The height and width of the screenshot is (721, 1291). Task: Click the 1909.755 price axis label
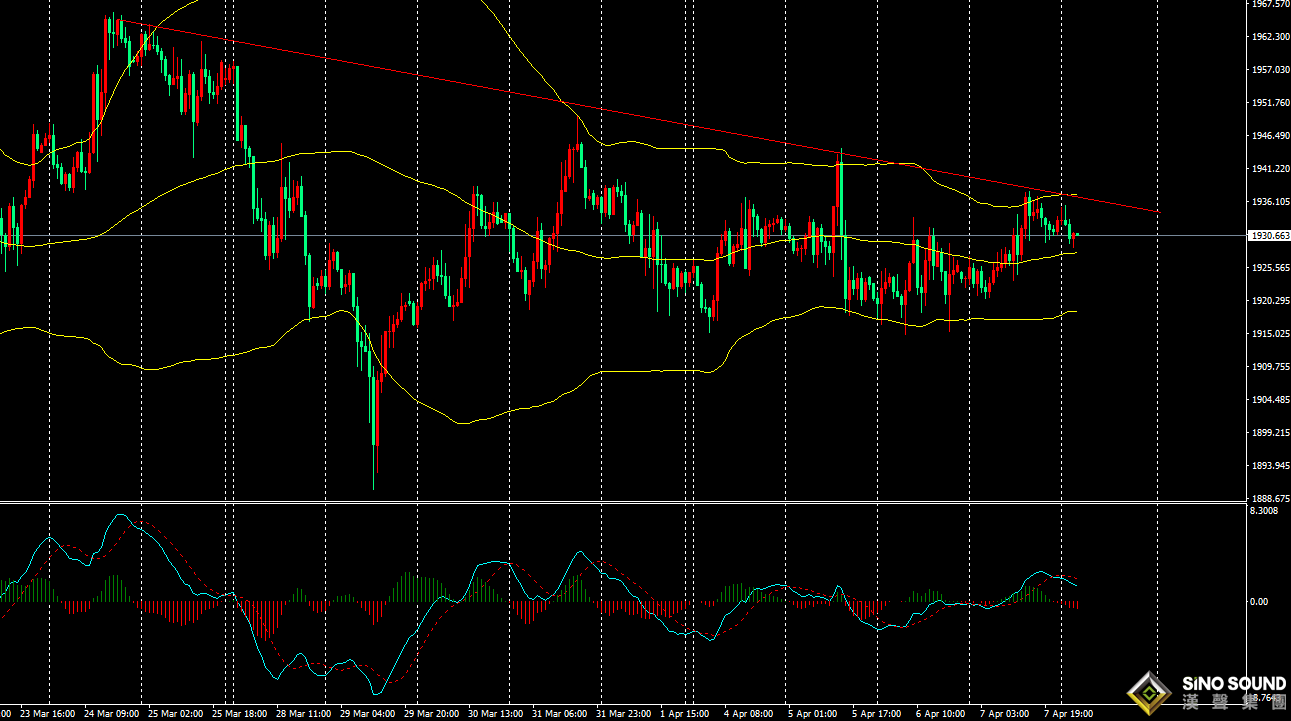[x=1269, y=367]
